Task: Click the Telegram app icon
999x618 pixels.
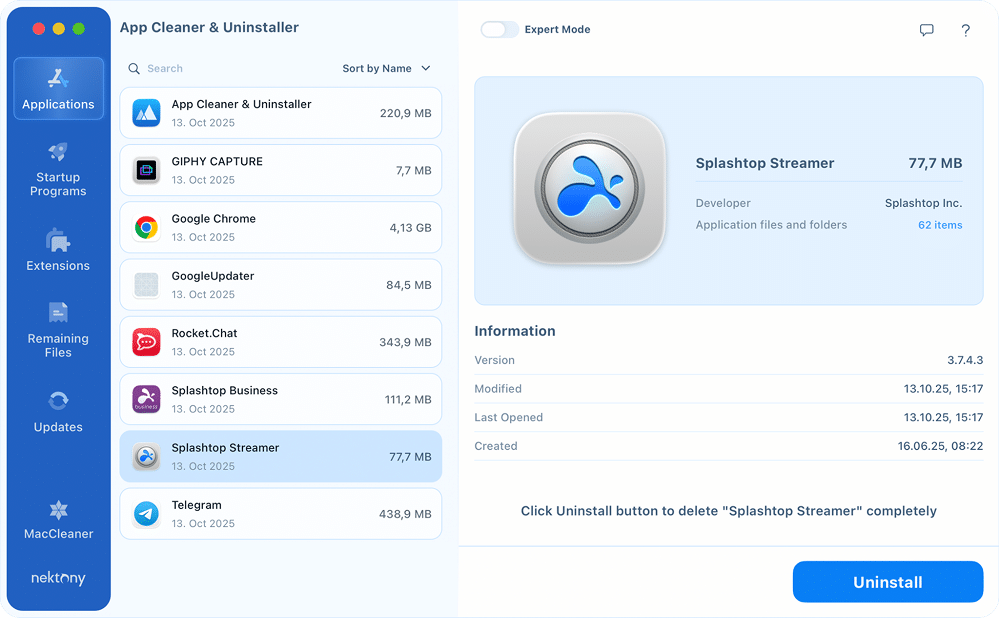Action: [147, 514]
